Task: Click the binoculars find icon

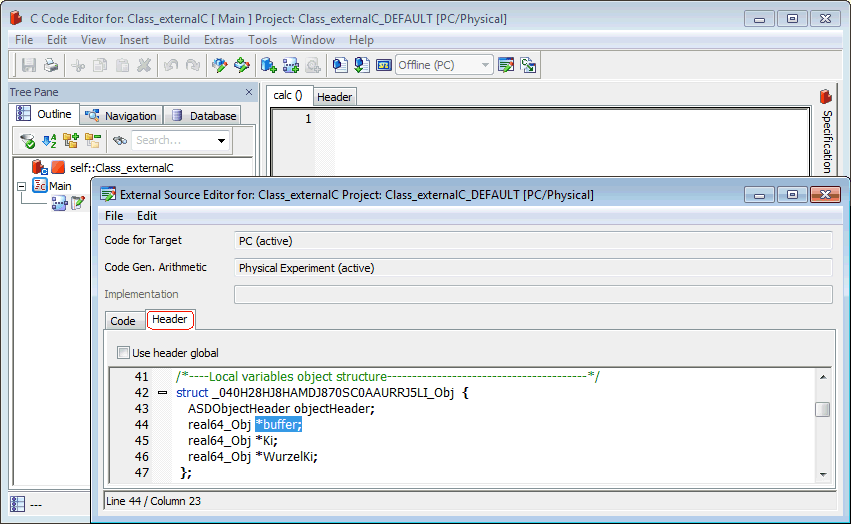Action: [x=119, y=141]
